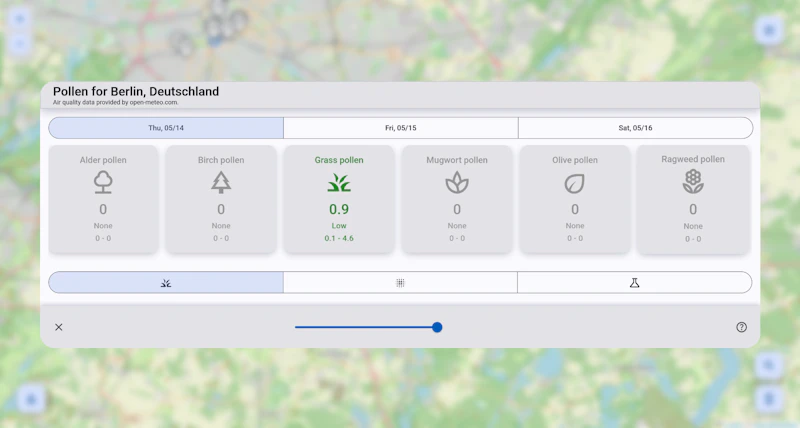Select the pollen category tab with grass icon
The image size is (800, 428).
point(166,283)
